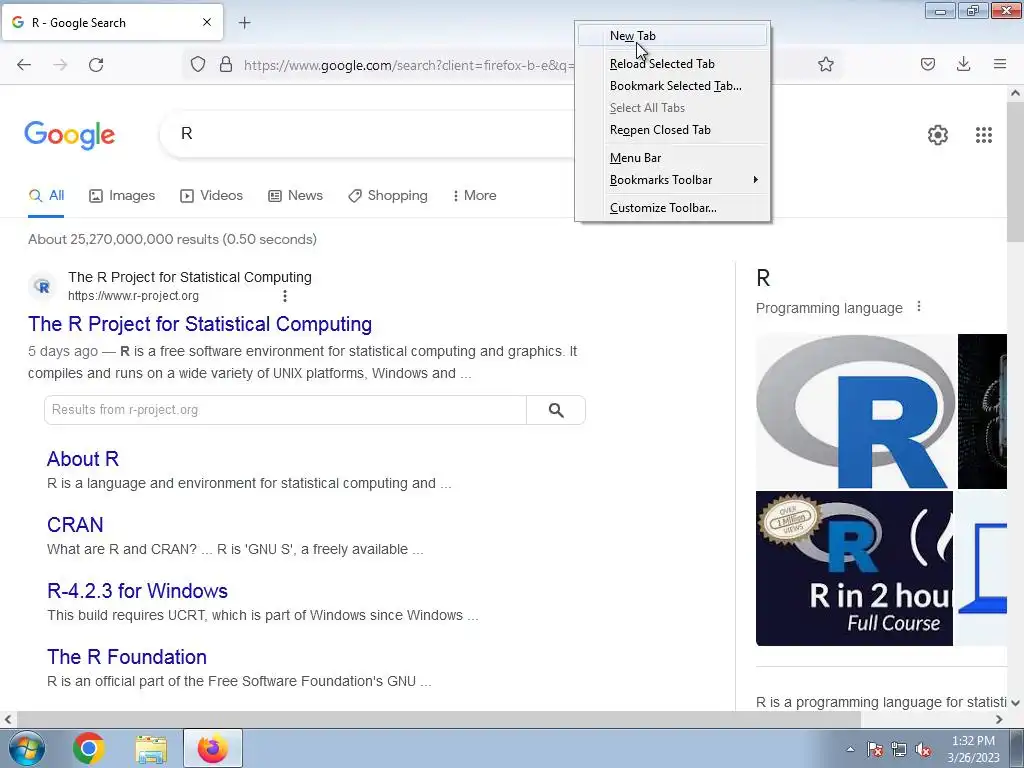Click the browser Forward arrow
Viewport: 1024px width, 768px height.
60,64
